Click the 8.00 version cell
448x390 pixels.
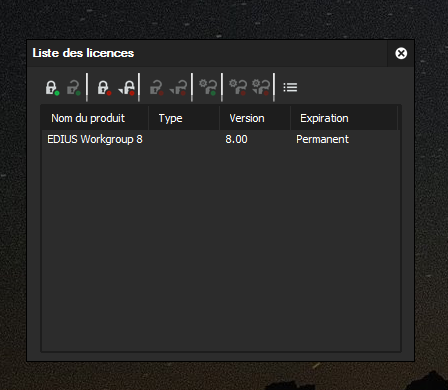click(236, 139)
